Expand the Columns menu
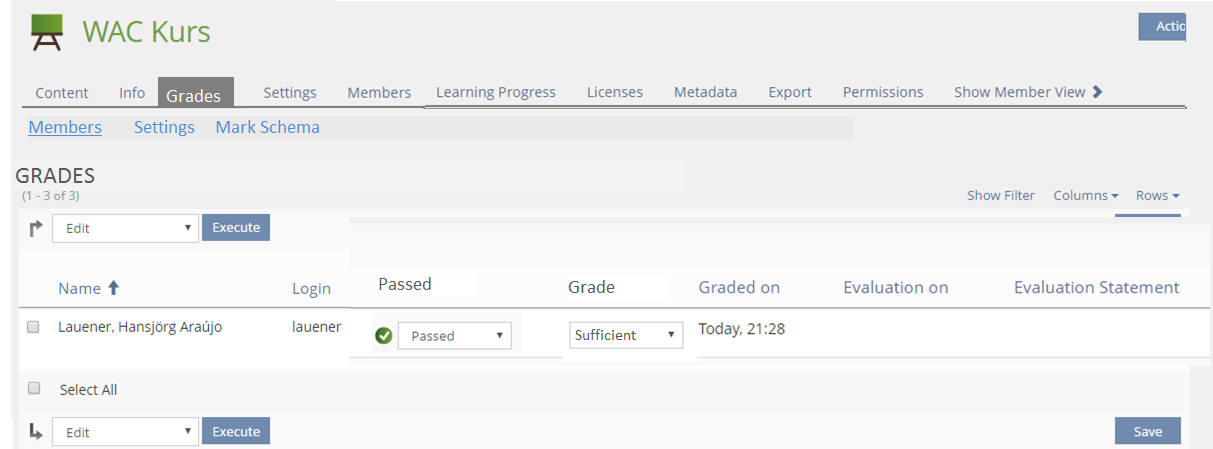Viewport: 1213px width, 449px height. [x=1085, y=196]
